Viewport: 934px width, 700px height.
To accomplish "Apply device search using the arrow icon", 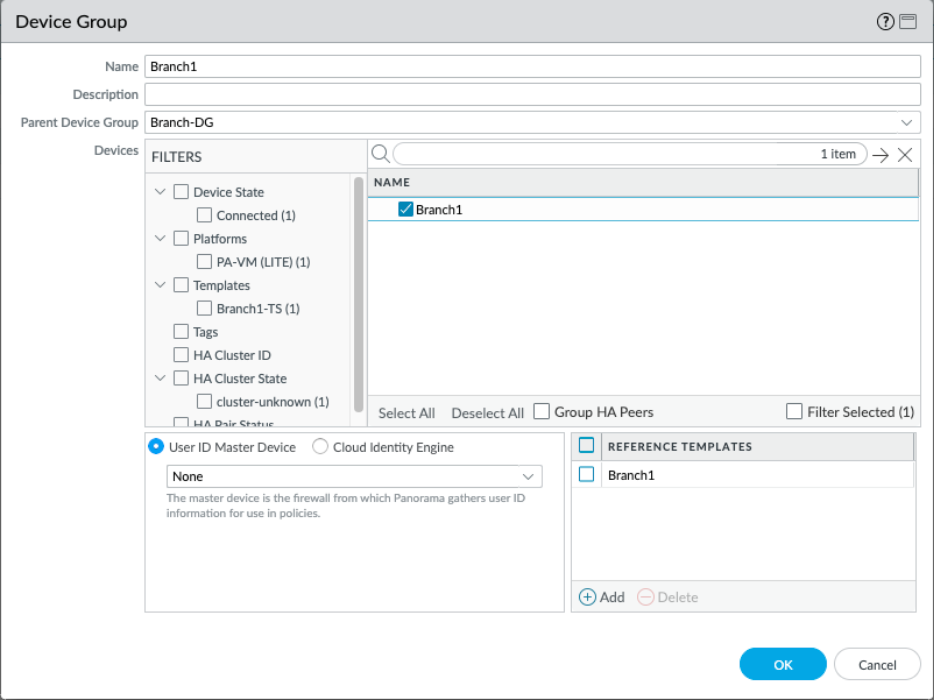I will 880,155.
